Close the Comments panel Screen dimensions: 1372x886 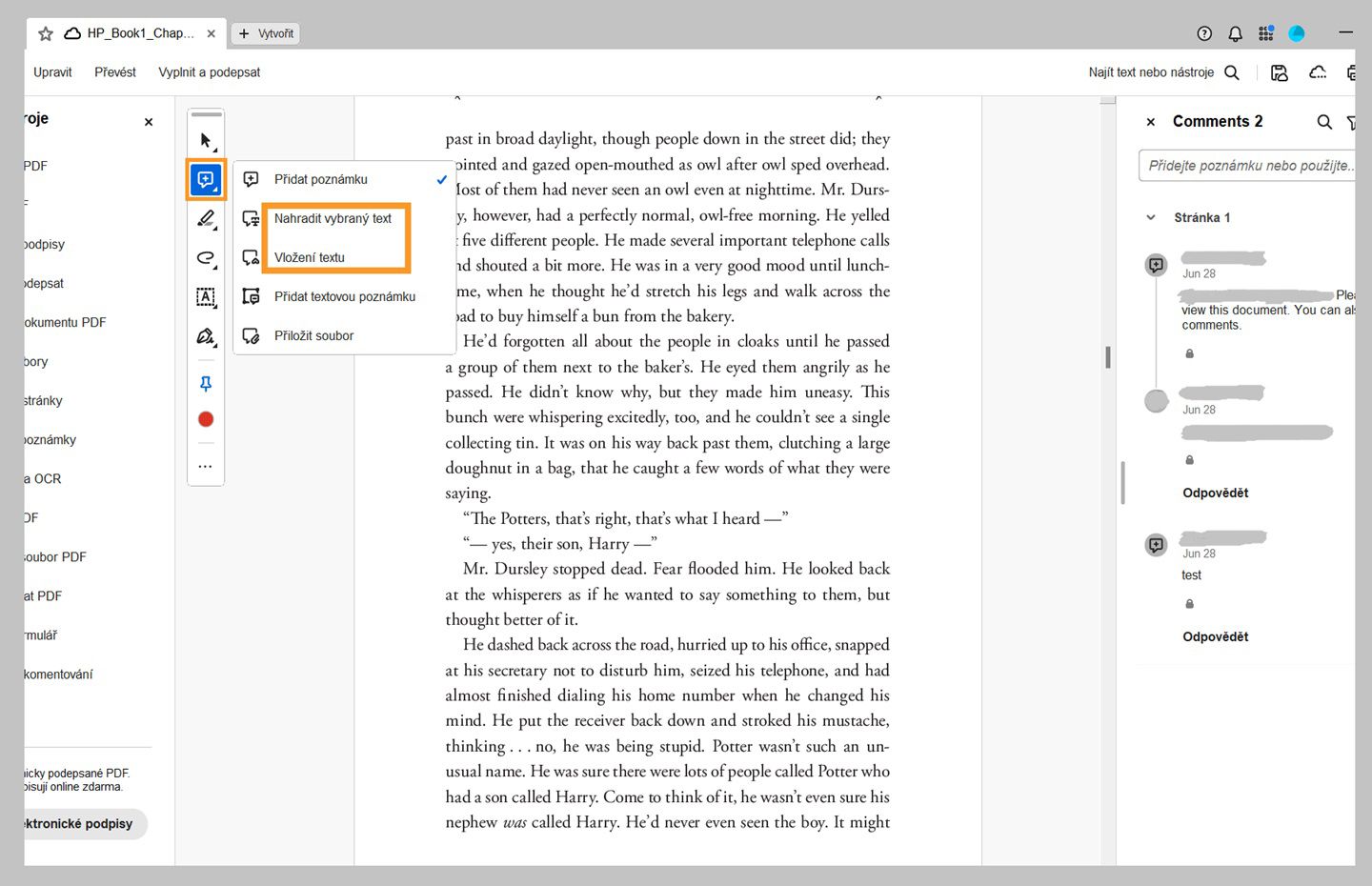pos(1151,122)
